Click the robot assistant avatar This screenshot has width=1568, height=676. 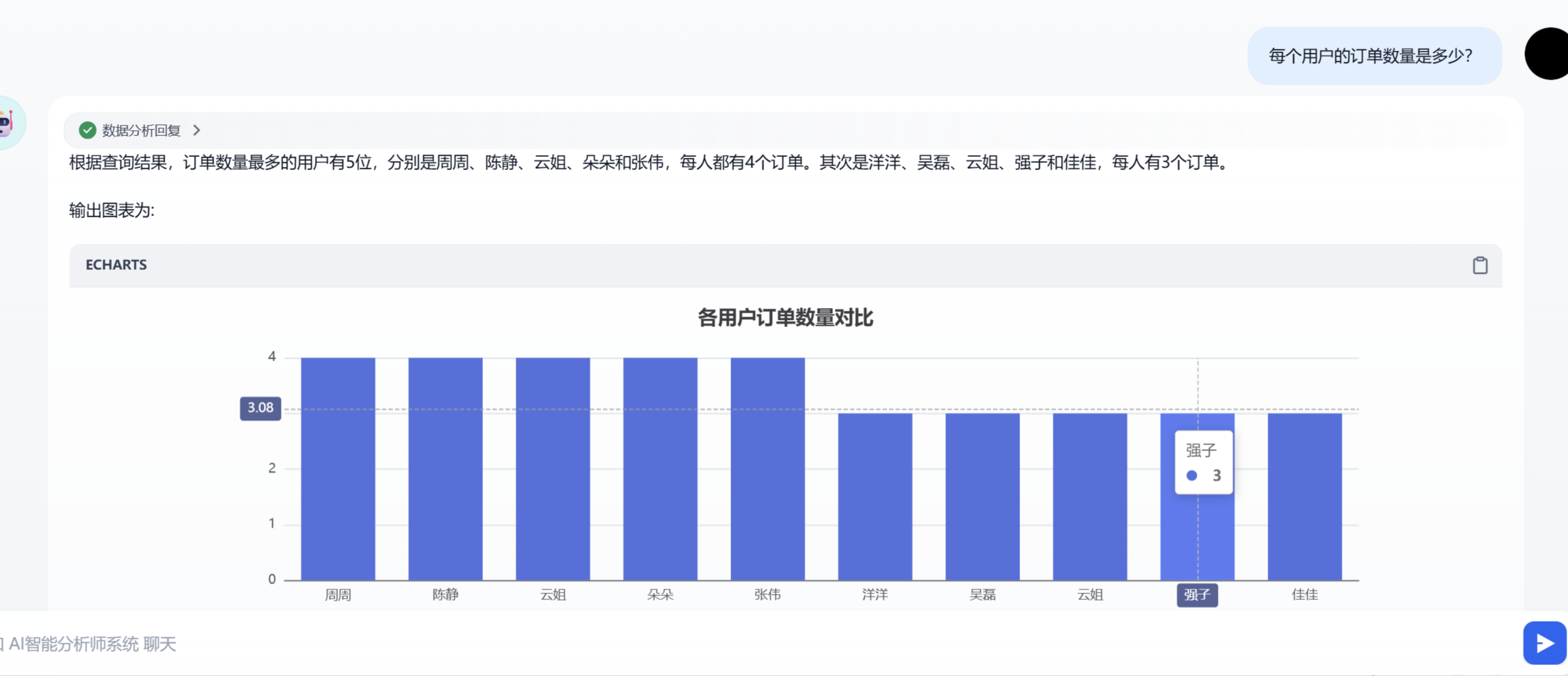click(x=9, y=122)
